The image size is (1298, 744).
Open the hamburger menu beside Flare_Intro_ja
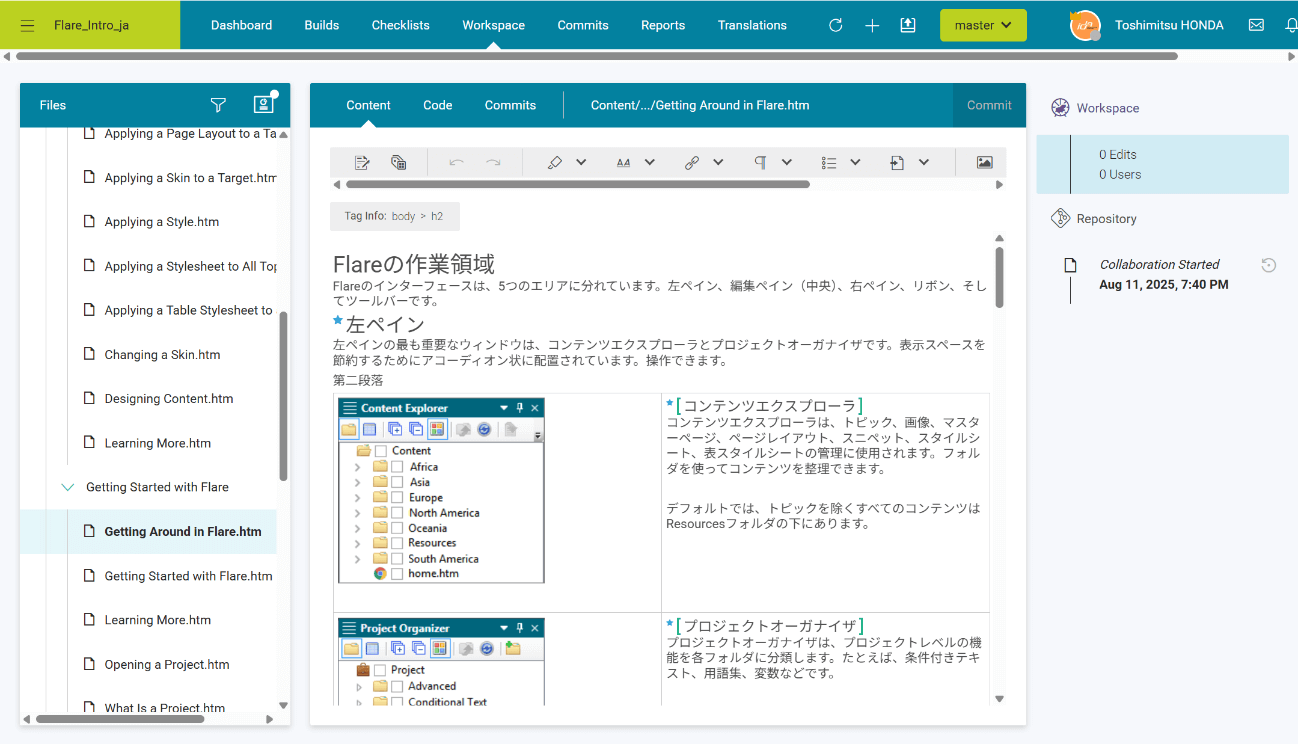(27, 25)
